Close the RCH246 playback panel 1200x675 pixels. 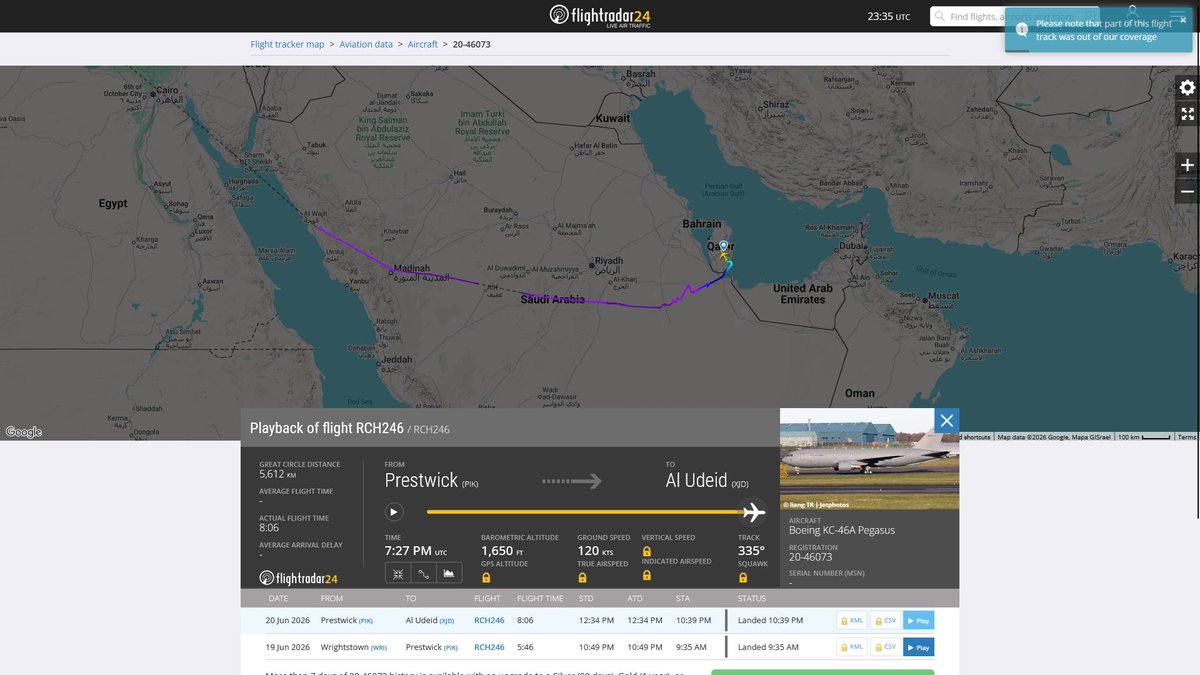(947, 420)
